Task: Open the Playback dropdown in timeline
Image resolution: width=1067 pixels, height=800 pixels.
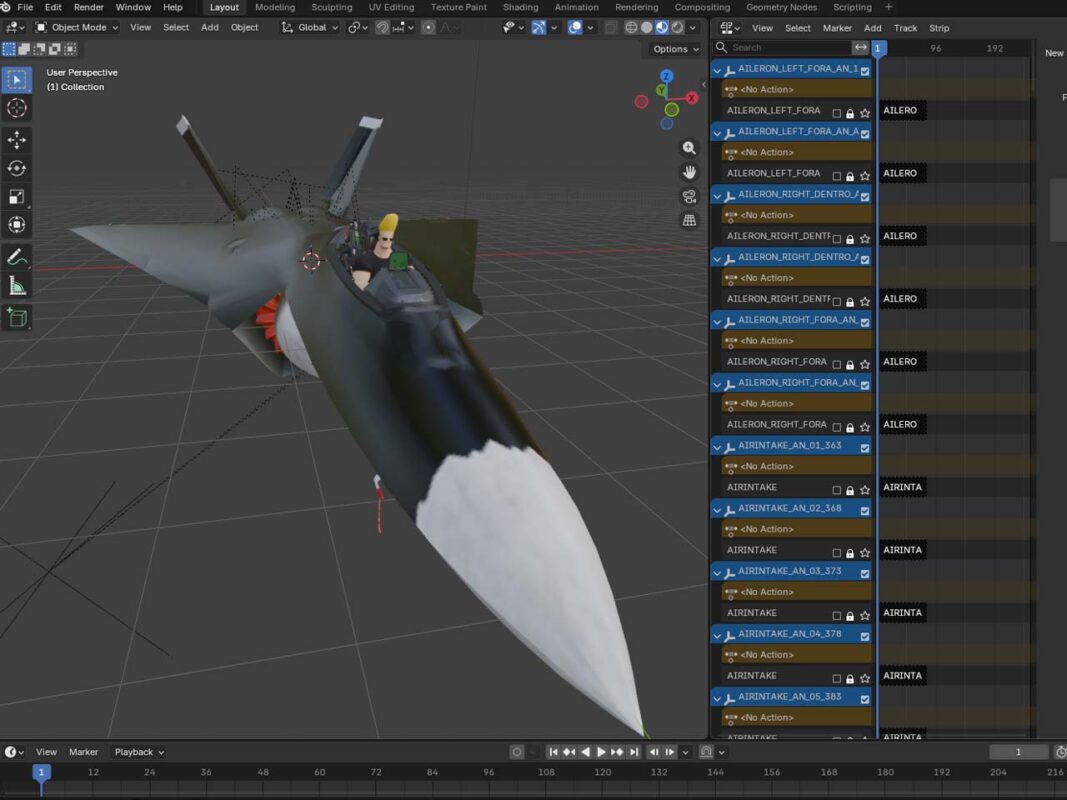Action: click(139, 752)
